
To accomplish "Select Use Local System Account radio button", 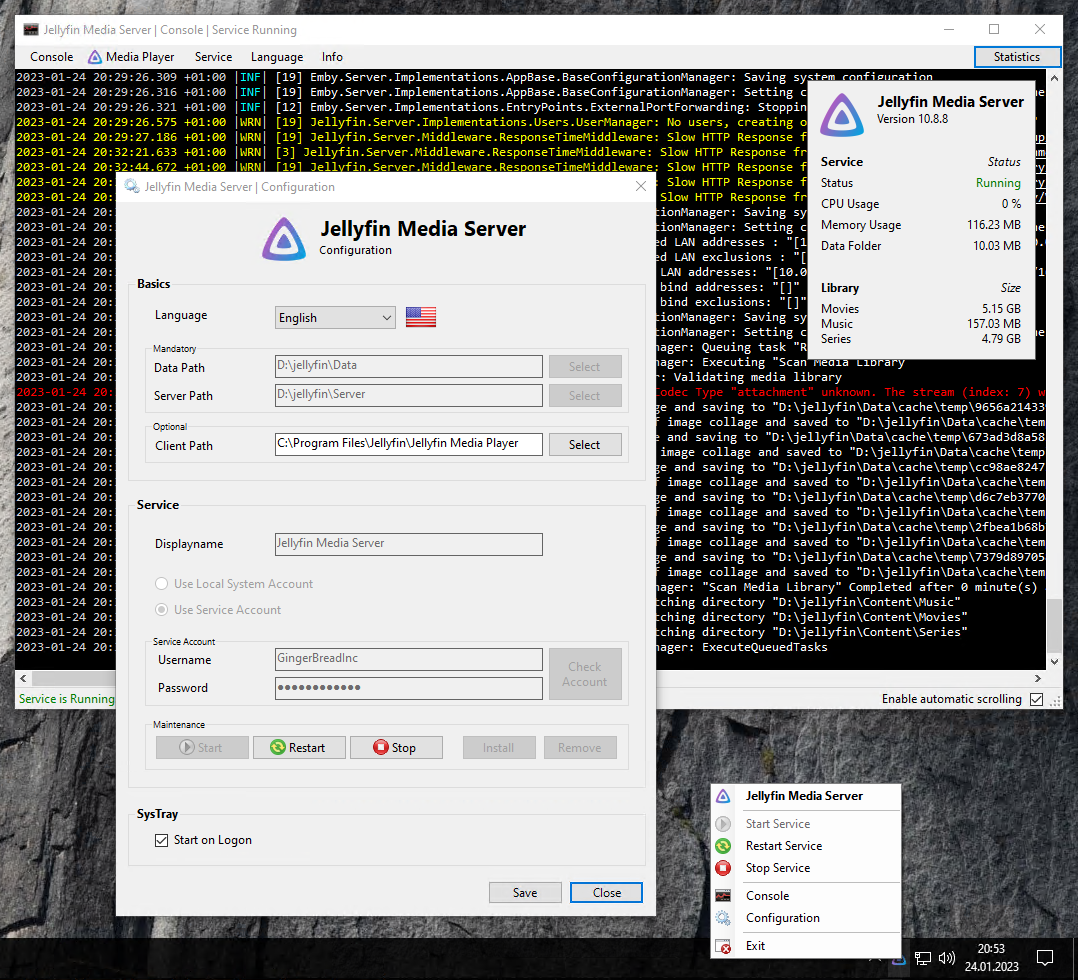I will (162, 583).
